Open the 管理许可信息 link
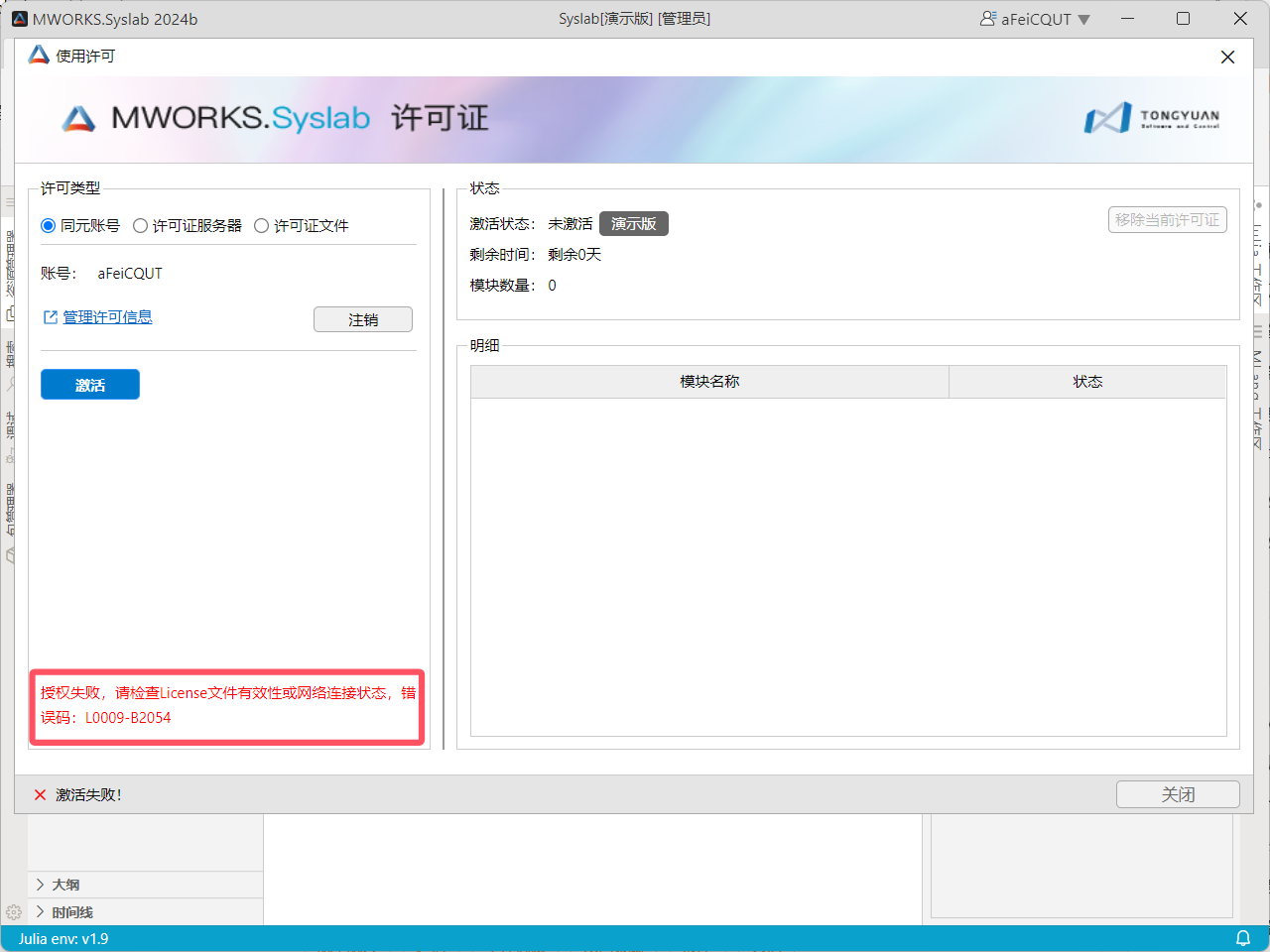 point(107,317)
